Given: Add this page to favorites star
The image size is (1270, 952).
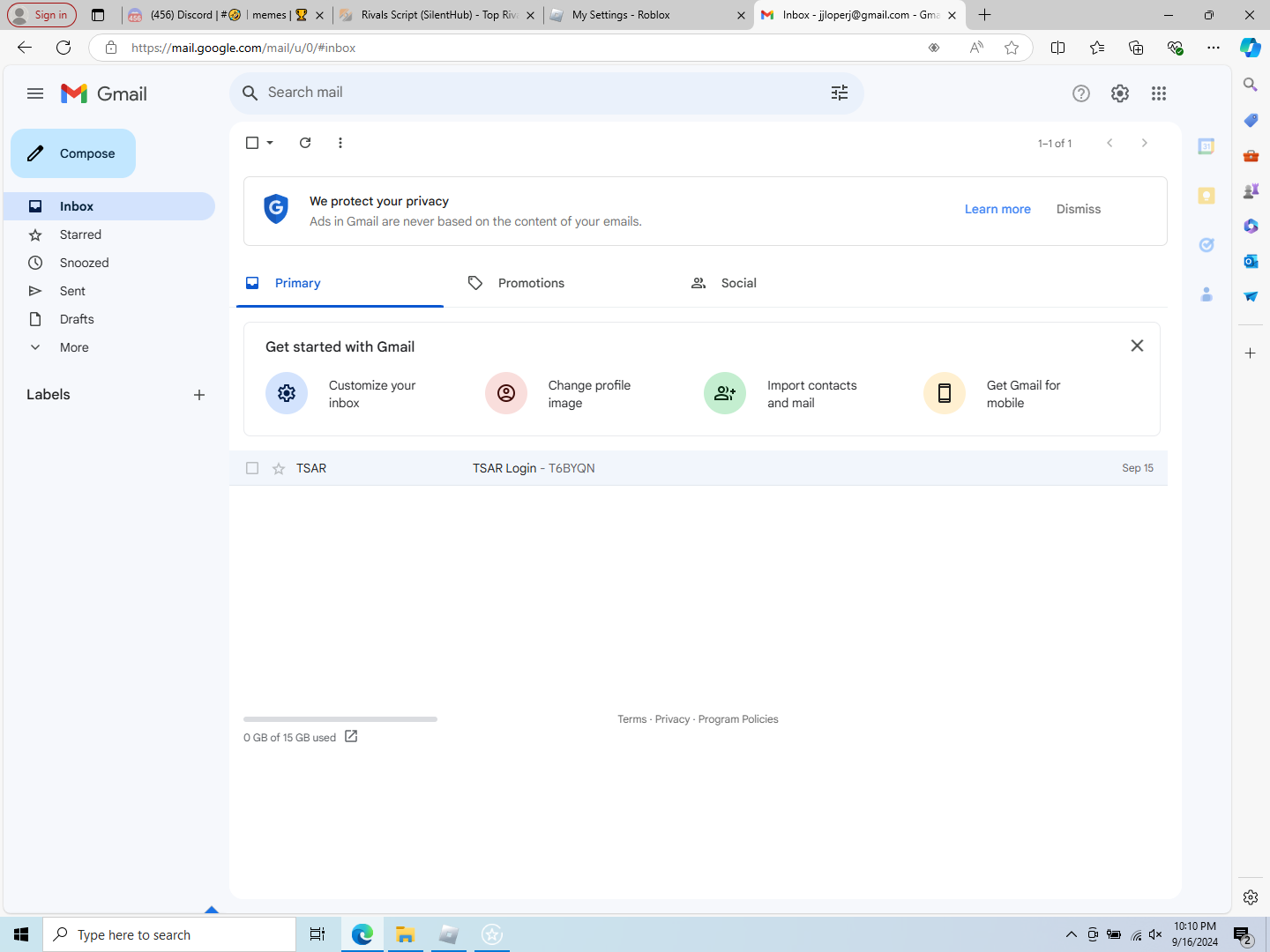Looking at the screenshot, I should coord(1012,48).
